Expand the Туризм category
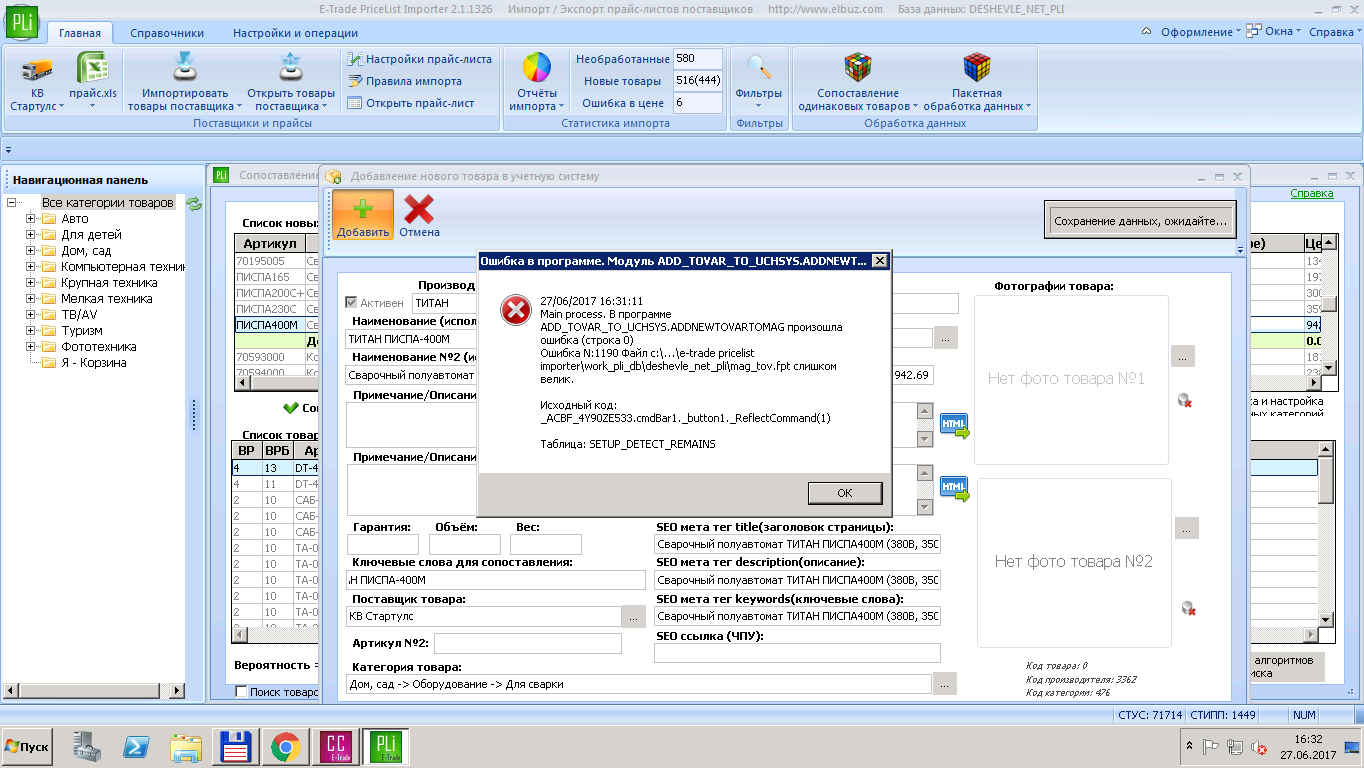The width and height of the screenshot is (1364, 768). point(30,331)
